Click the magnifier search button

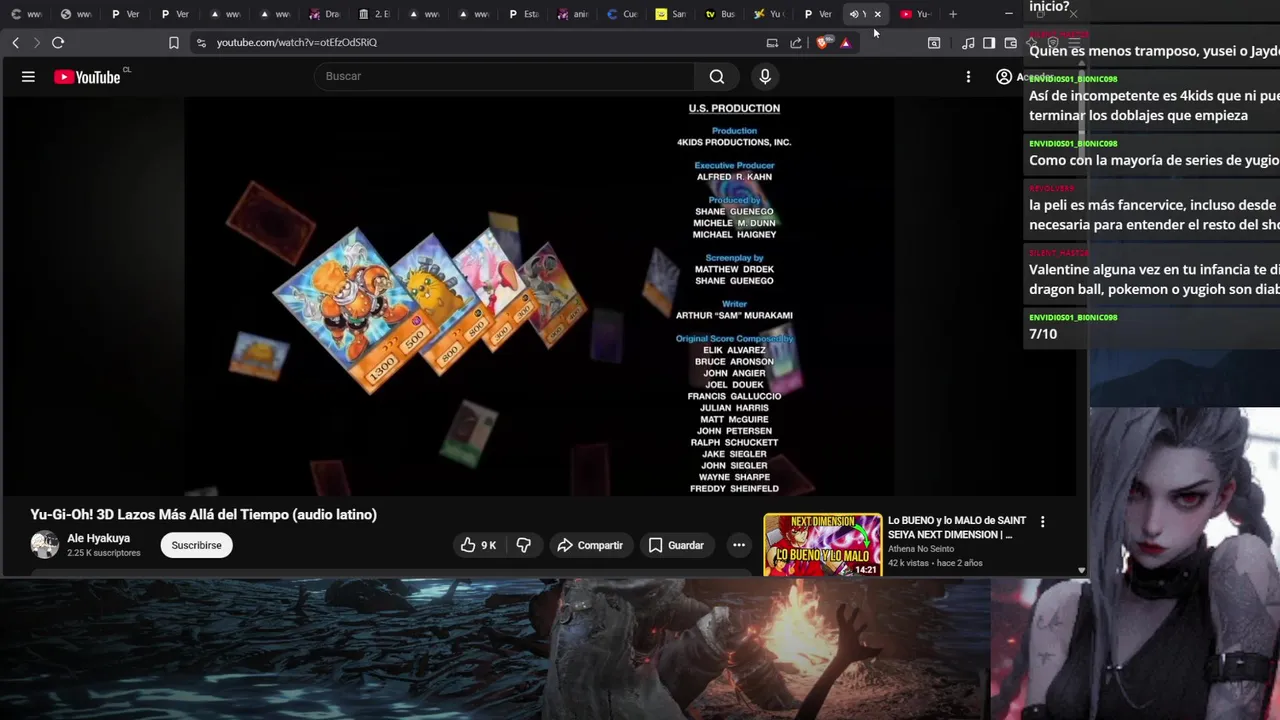(x=717, y=76)
